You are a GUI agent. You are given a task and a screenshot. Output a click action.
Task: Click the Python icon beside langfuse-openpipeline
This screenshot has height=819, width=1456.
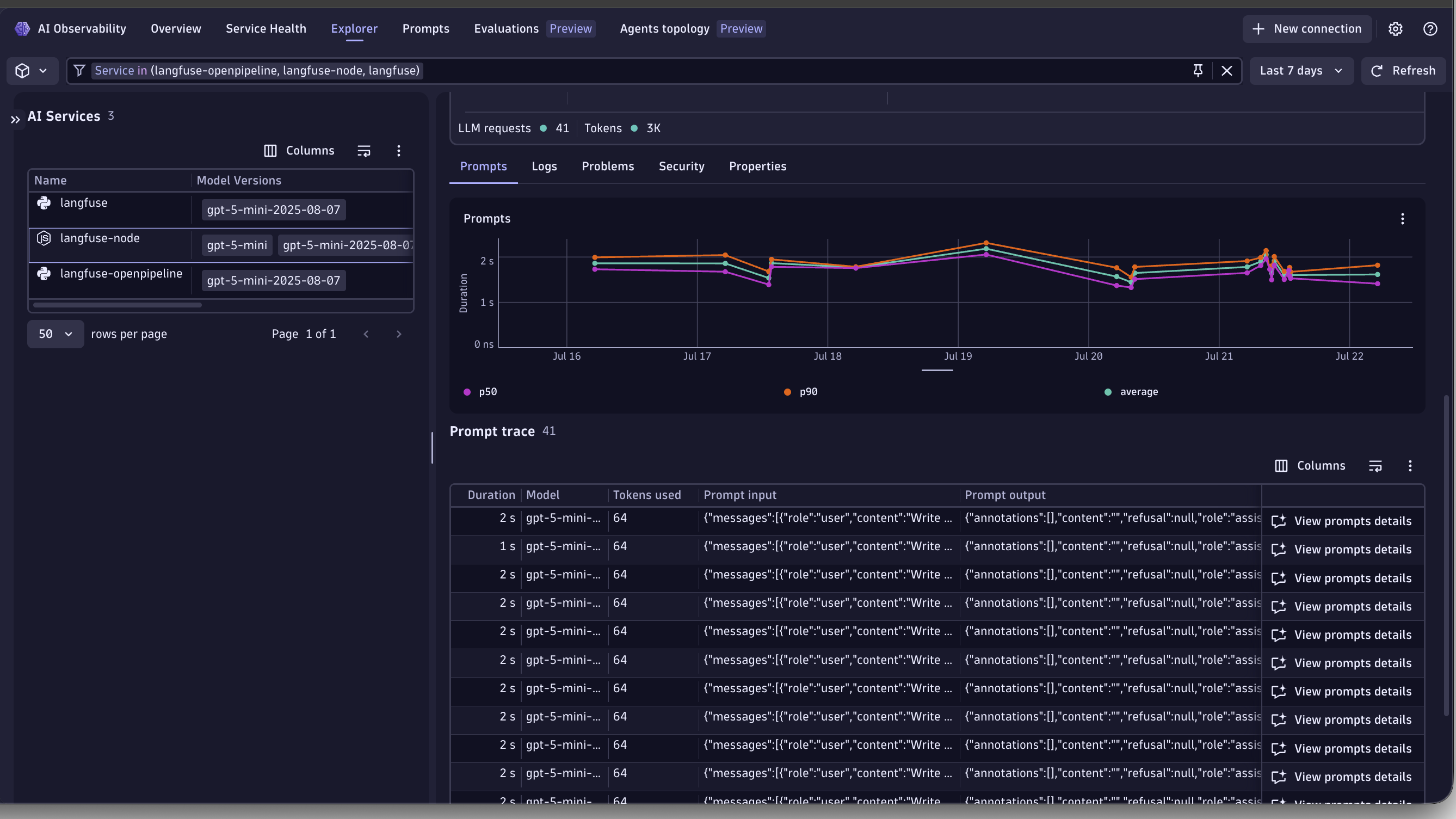(x=44, y=274)
